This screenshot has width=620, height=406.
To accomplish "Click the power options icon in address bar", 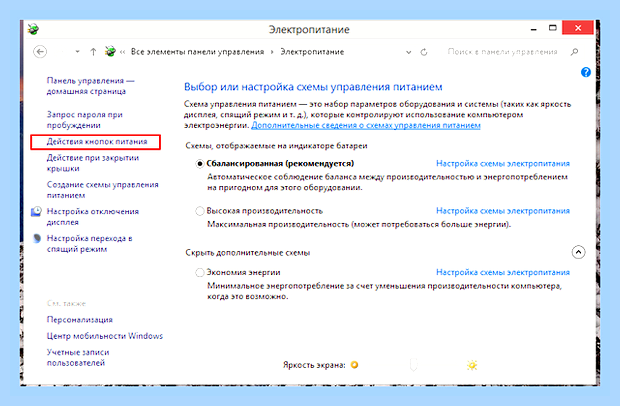I will [110, 51].
